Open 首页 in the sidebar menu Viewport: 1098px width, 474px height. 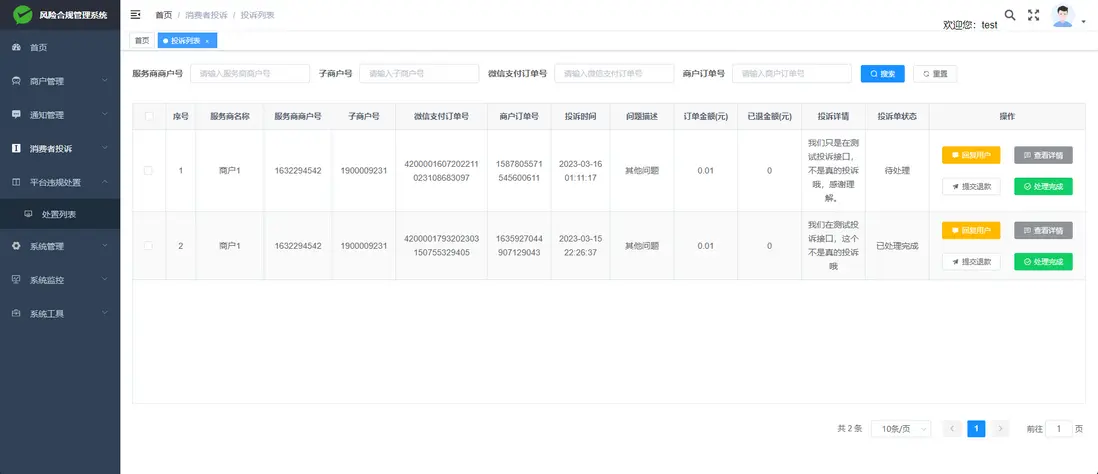pyautogui.click(x=60, y=48)
